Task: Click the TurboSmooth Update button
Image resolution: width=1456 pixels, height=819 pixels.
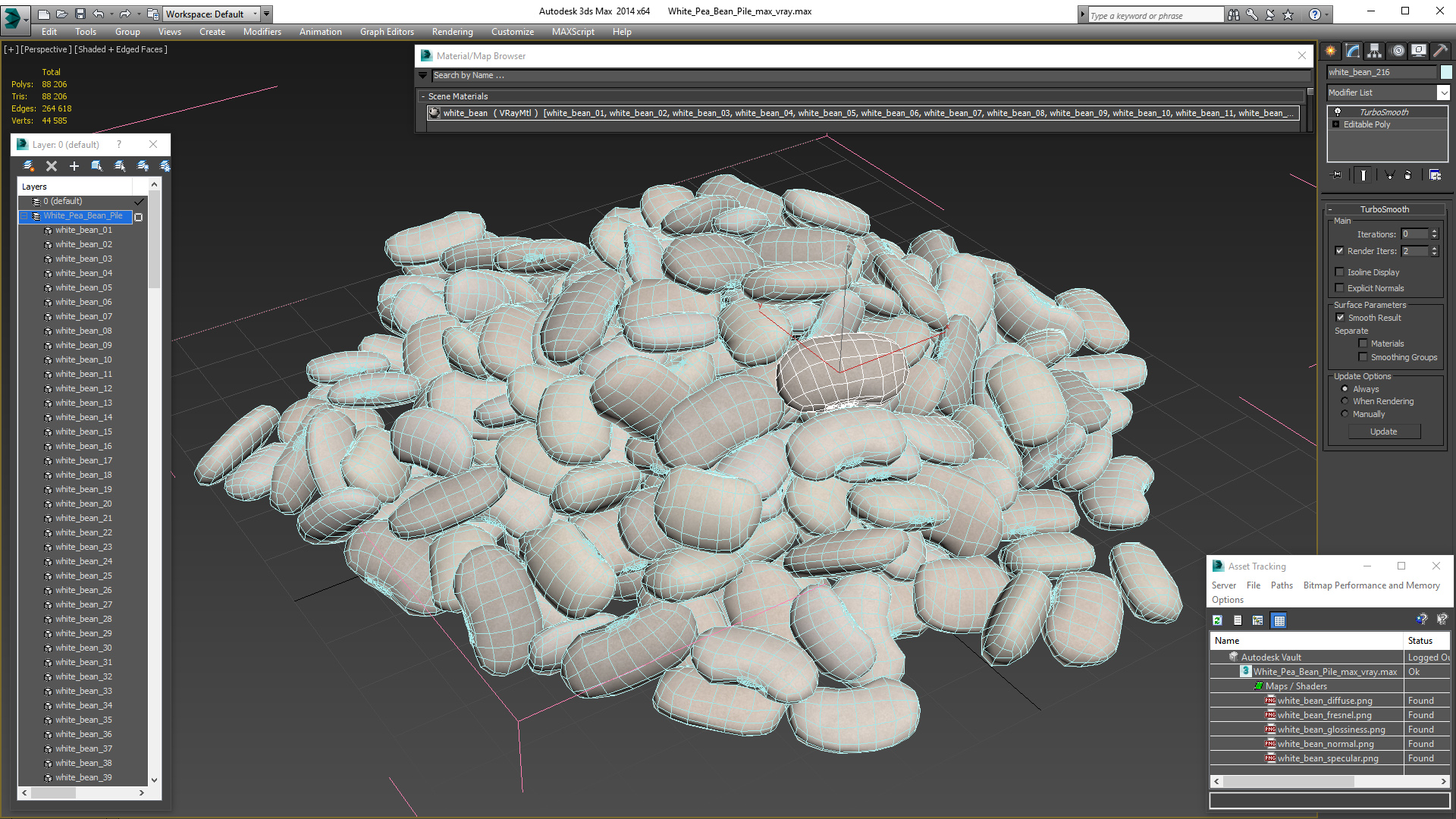Action: pos(1383,431)
